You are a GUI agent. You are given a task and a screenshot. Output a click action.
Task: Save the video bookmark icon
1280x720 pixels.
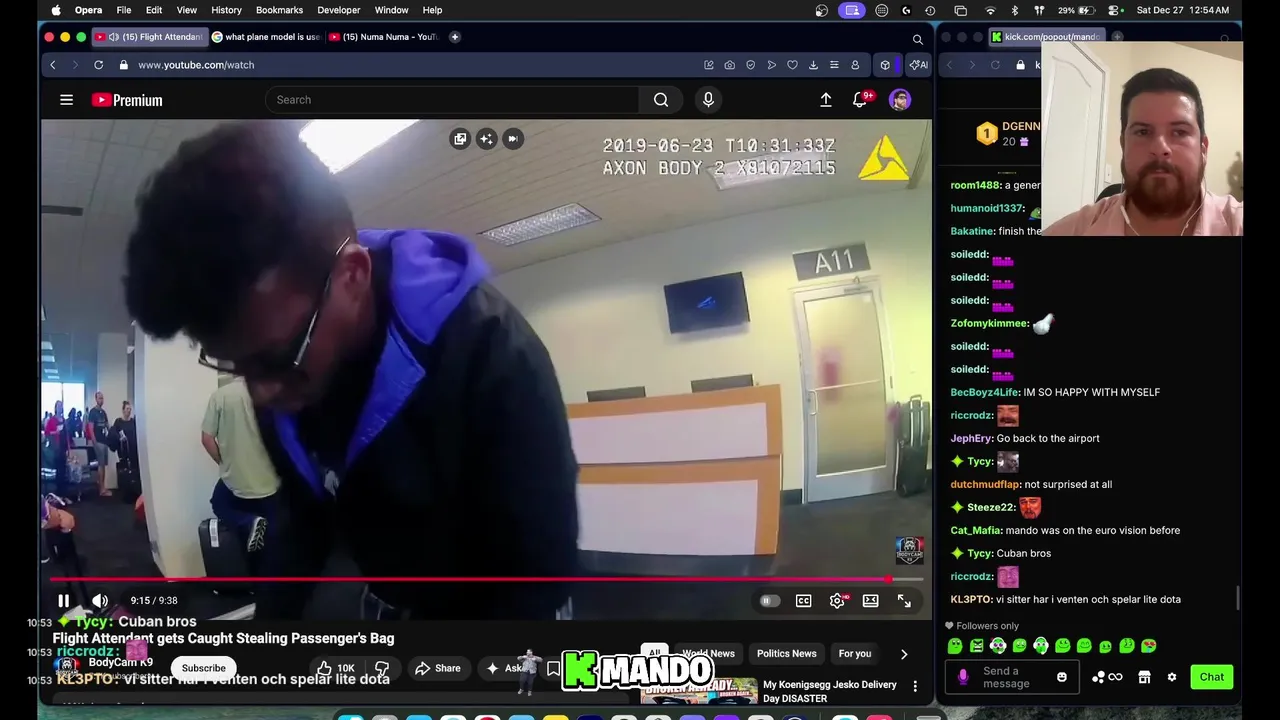(553, 668)
